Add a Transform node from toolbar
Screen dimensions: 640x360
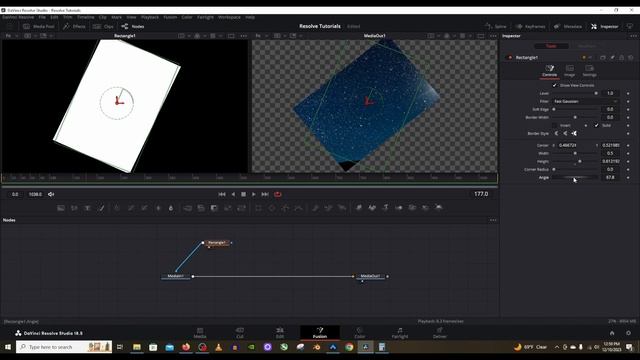coord(241,208)
